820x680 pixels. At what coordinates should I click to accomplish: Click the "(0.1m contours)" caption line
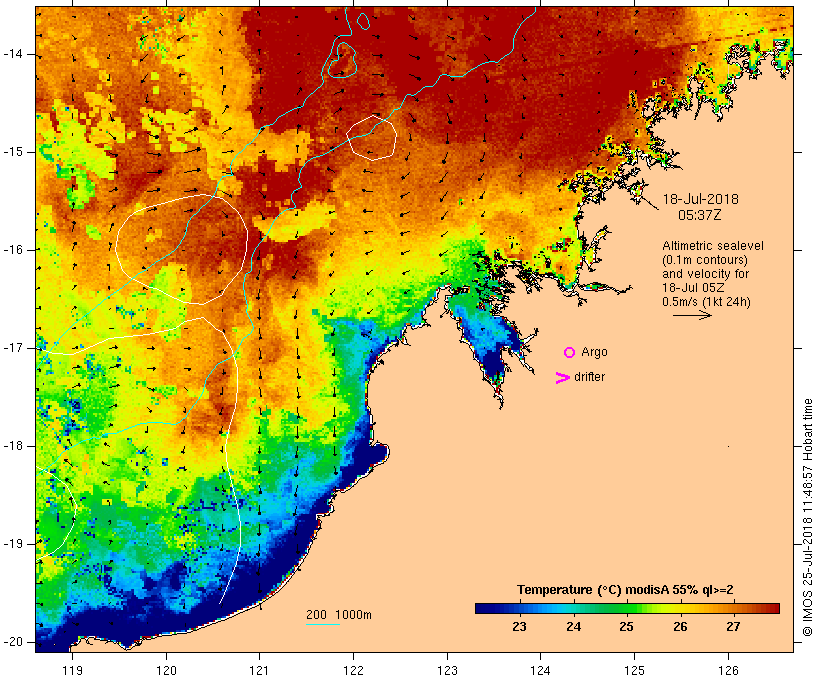pyautogui.click(x=704, y=259)
